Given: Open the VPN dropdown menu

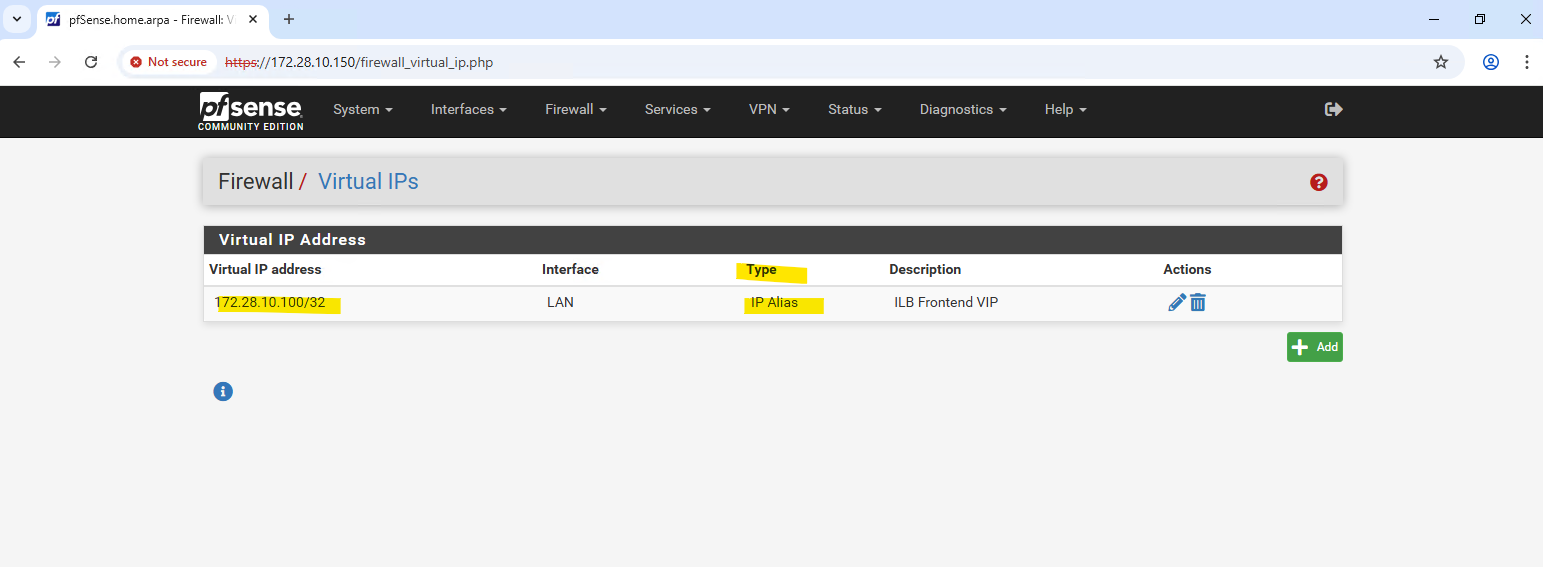Looking at the screenshot, I should tap(769, 109).
